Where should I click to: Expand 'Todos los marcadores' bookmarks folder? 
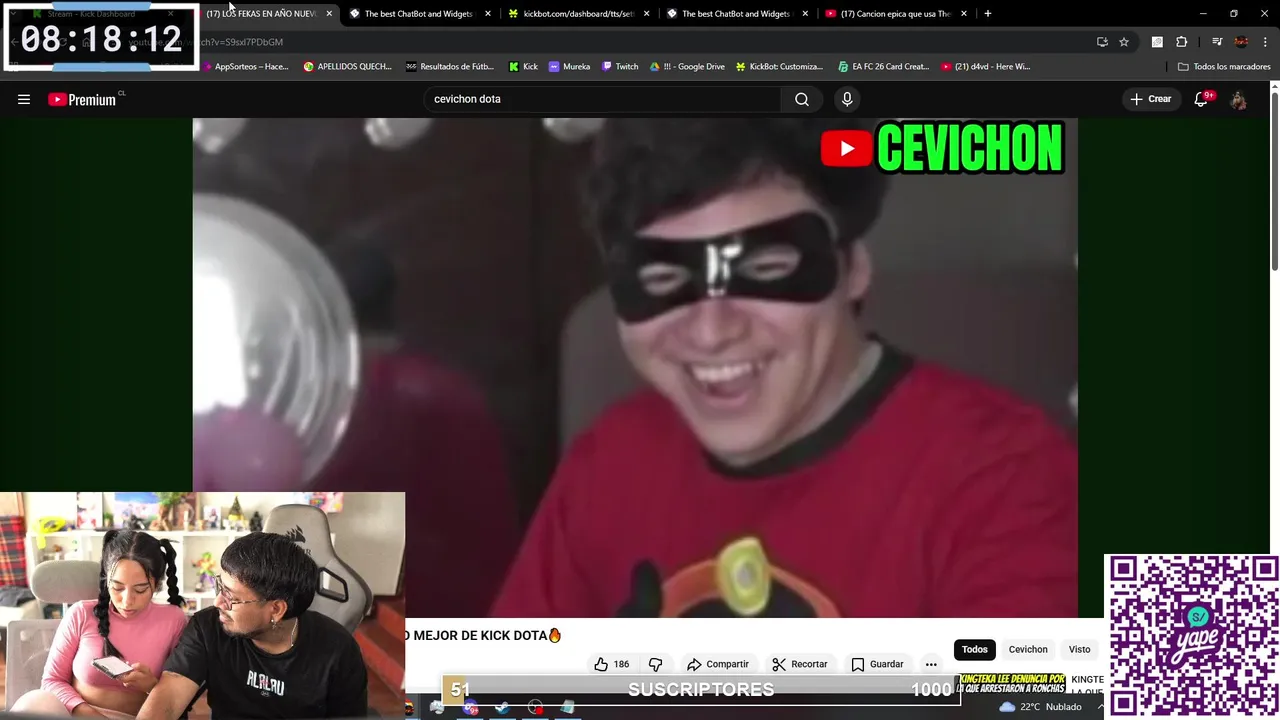tap(1224, 67)
